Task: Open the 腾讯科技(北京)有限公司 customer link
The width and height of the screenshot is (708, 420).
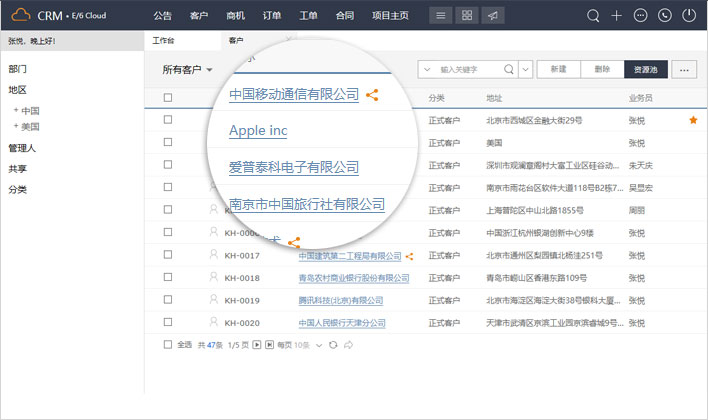Action: coord(342,300)
